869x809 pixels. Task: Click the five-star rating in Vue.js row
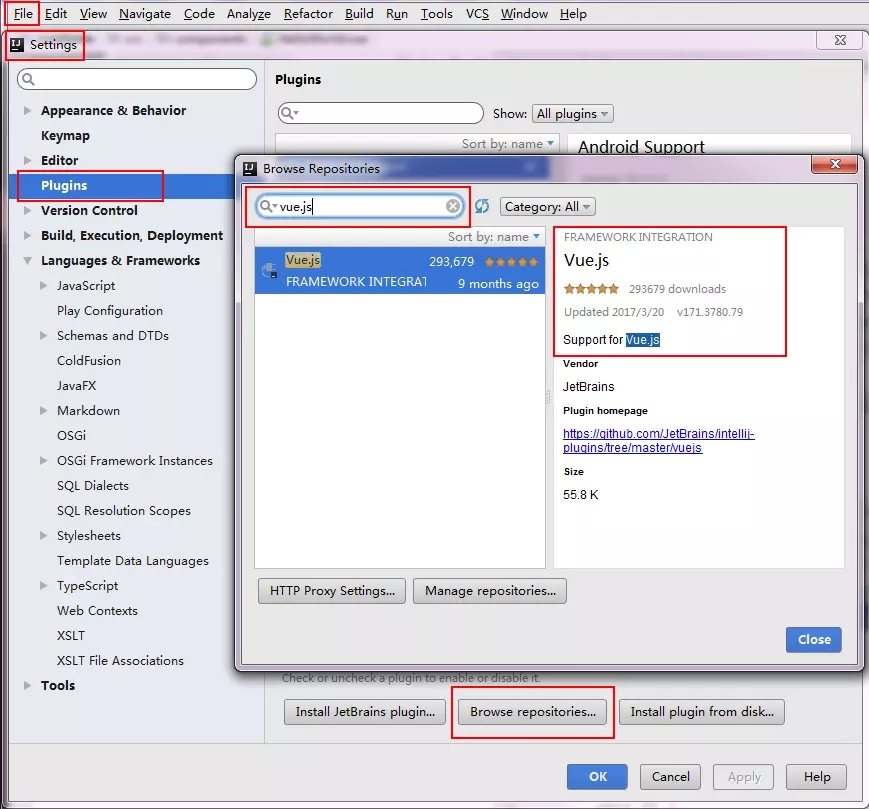pyautogui.click(x=512, y=262)
